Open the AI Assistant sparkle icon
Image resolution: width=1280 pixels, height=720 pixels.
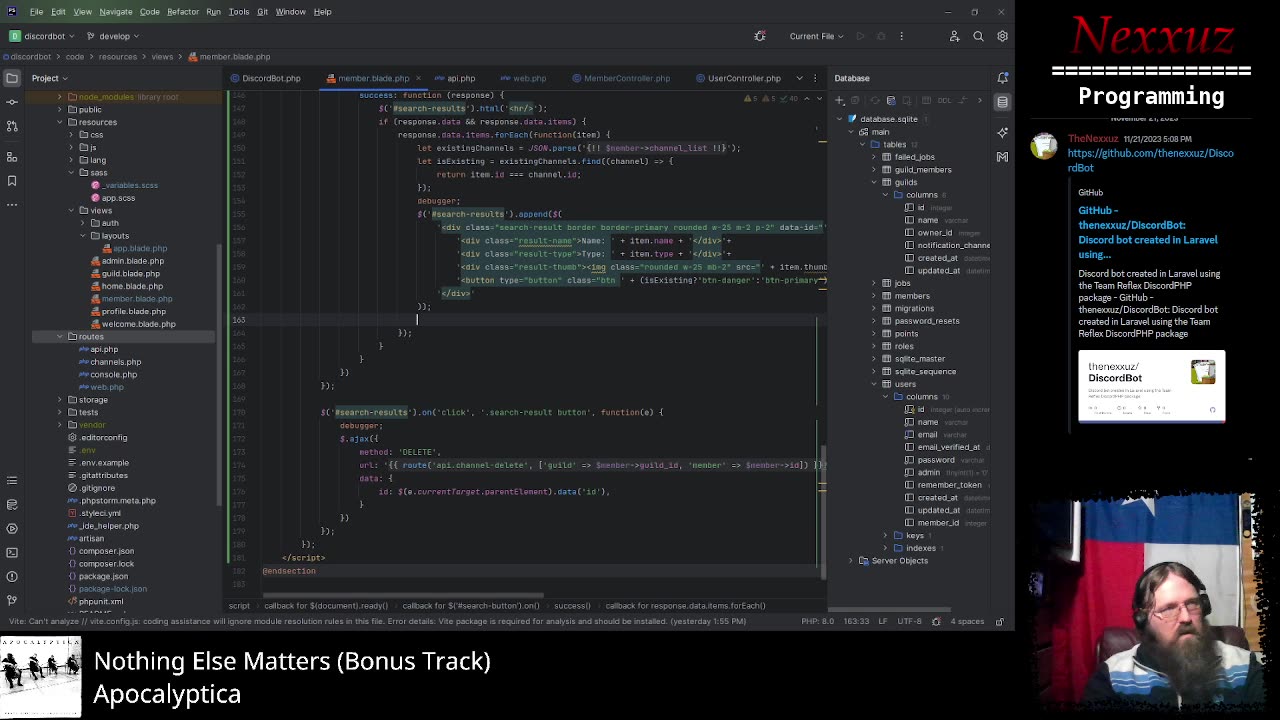pos(1002,132)
